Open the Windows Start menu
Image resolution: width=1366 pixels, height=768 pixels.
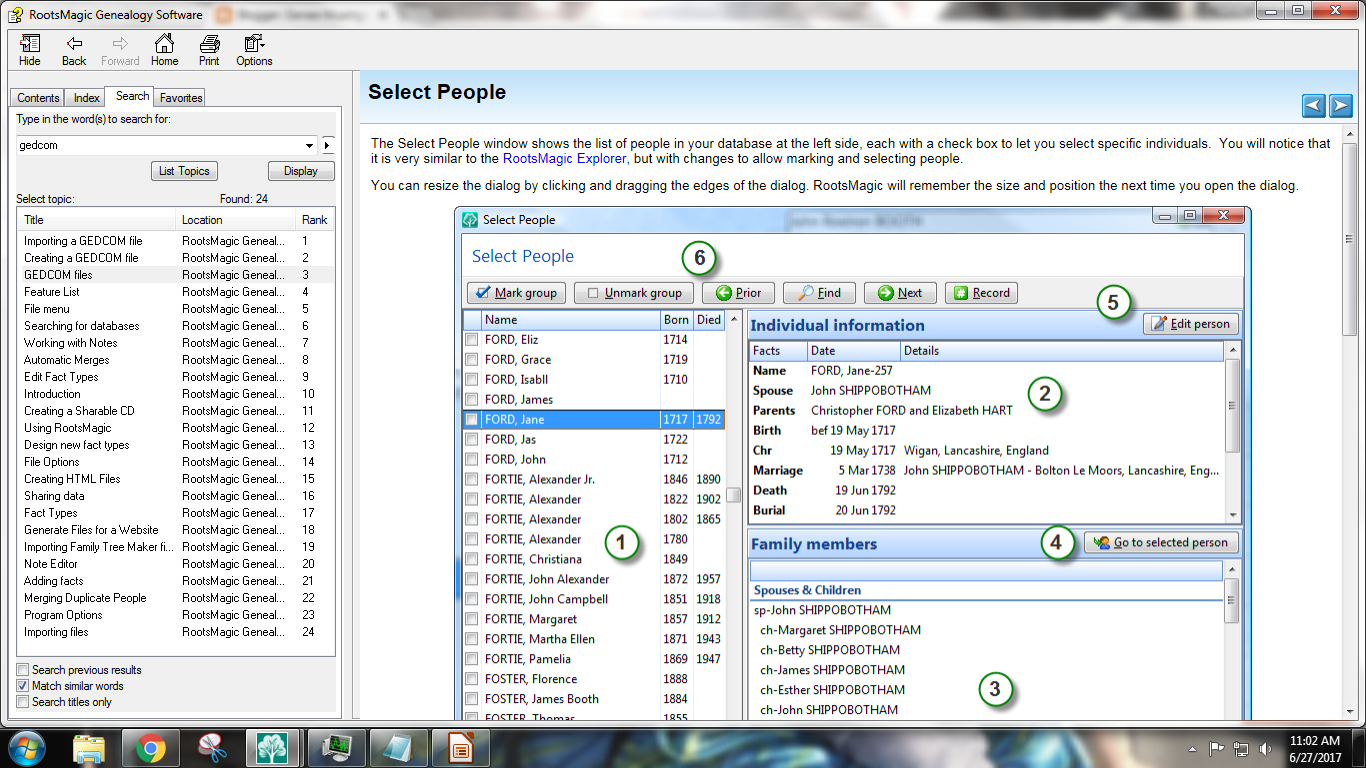pyautogui.click(x=26, y=748)
